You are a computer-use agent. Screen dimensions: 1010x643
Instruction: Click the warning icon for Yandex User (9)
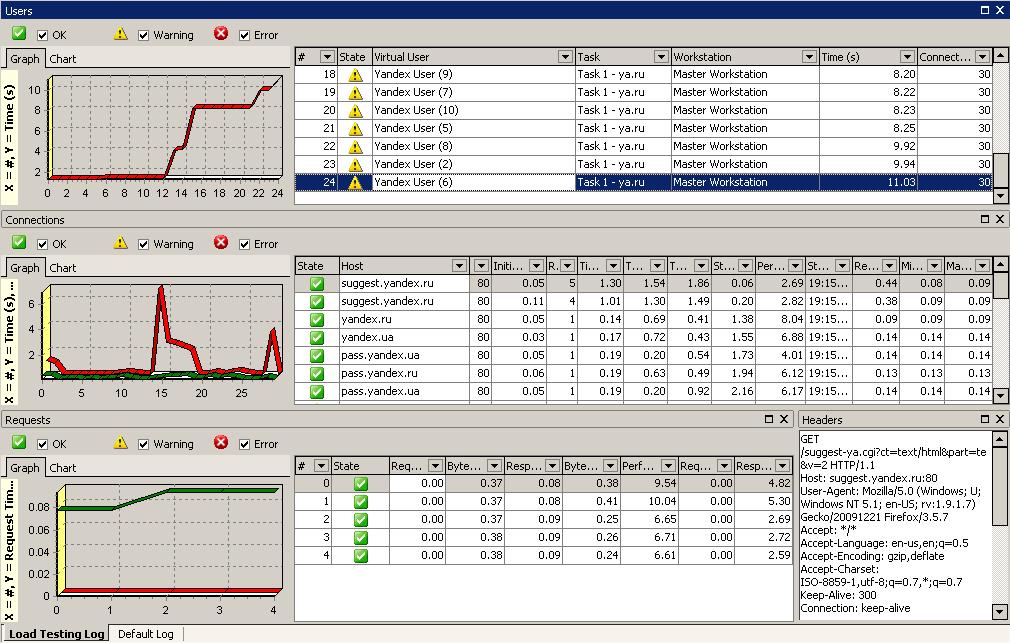pyautogui.click(x=355, y=75)
